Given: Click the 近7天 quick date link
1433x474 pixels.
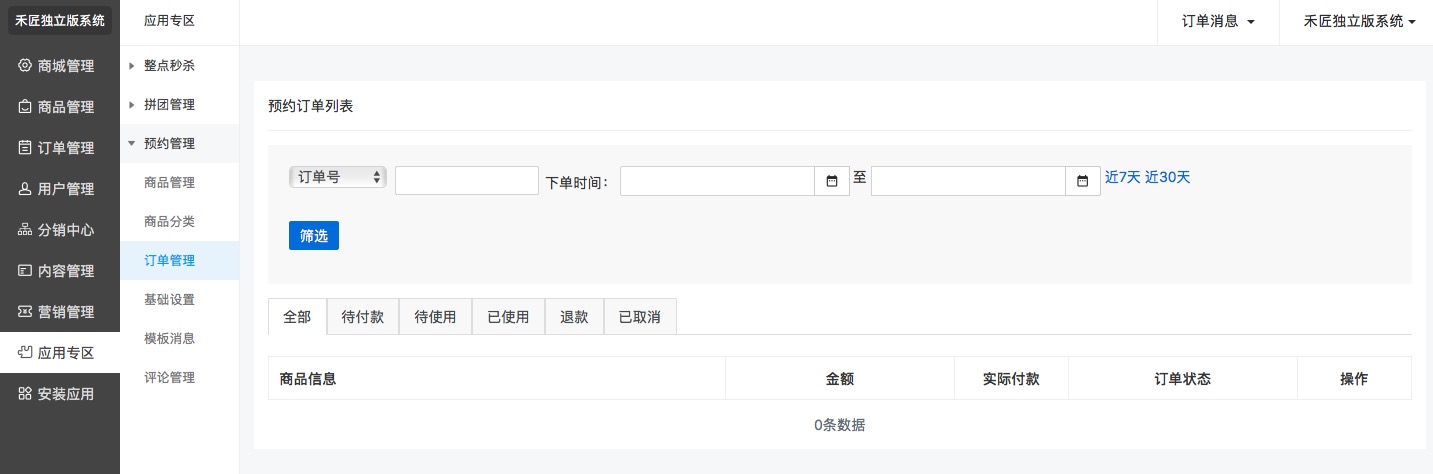Looking at the screenshot, I should pos(1122,178).
